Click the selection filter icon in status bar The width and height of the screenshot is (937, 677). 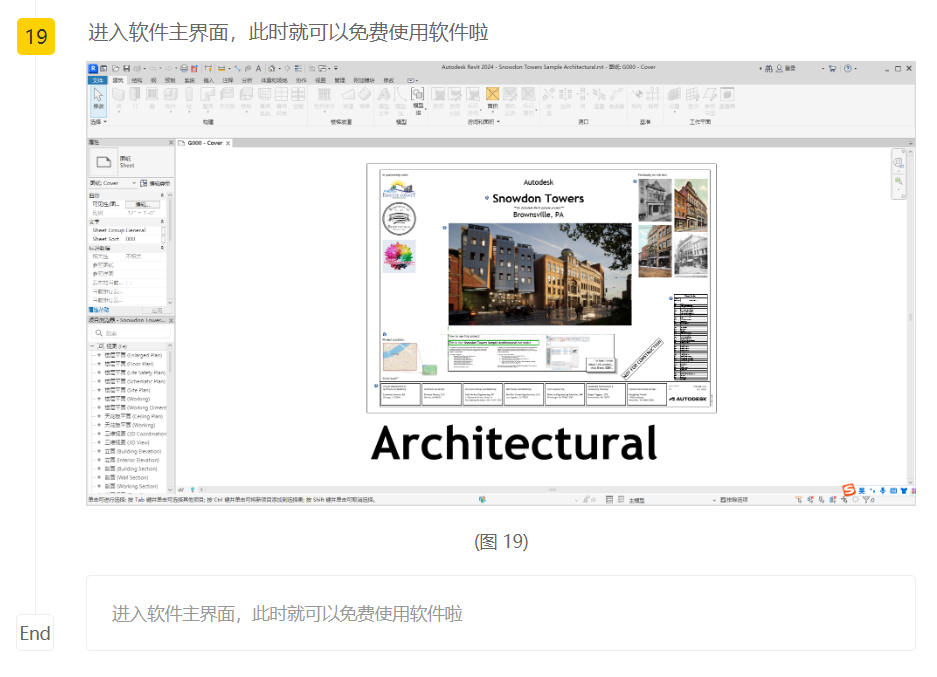868,498
